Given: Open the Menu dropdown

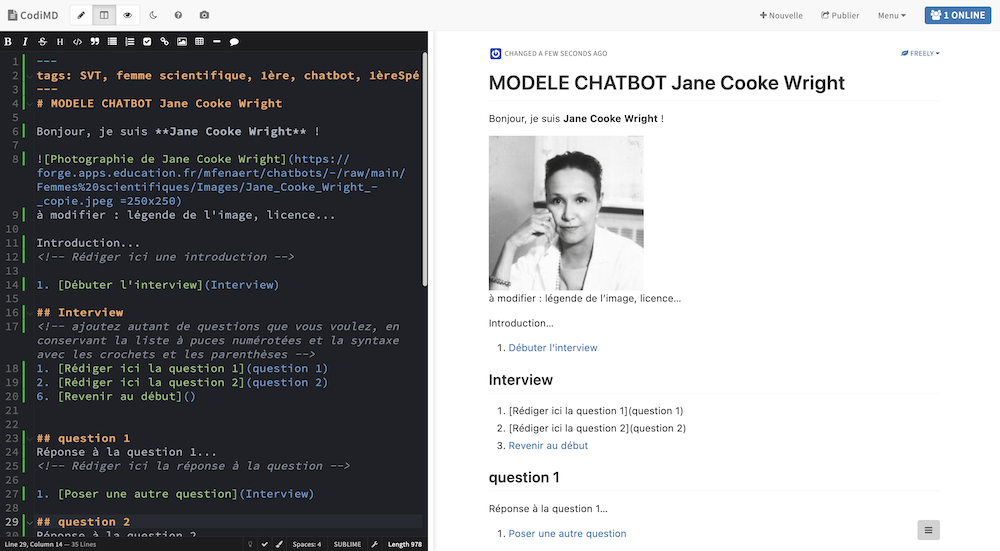Looking at the screenshot, I should (x=891, y=15).
